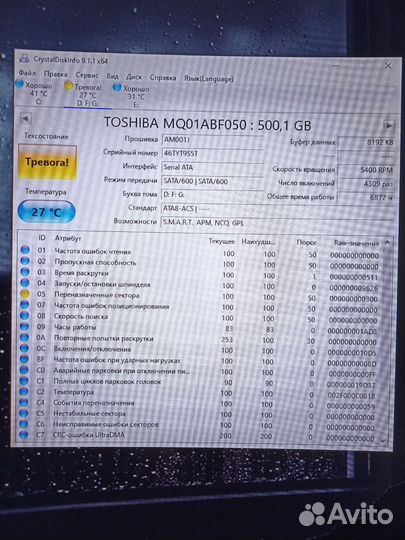
Task: Click the Возможности field S.M.A.R.T., APM, NCQ, GPL
Action: click(277, 223)
